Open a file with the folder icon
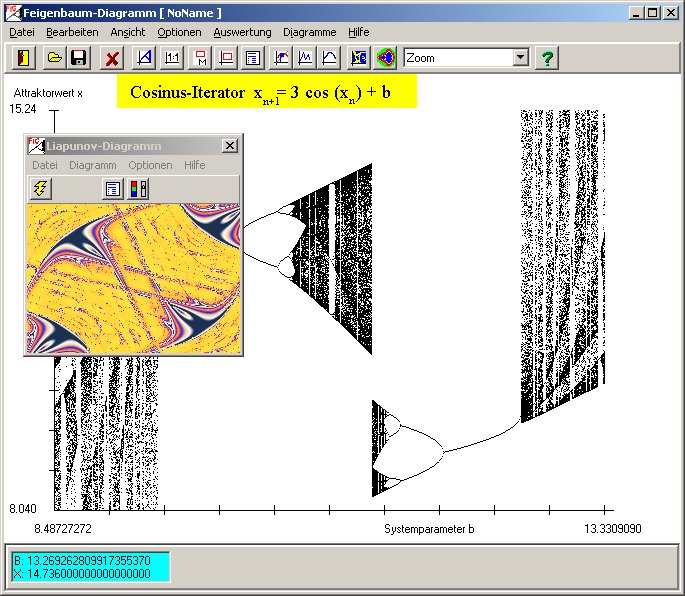Image resolution: width=685 pixels, height=596 pixels. [55, 58]
